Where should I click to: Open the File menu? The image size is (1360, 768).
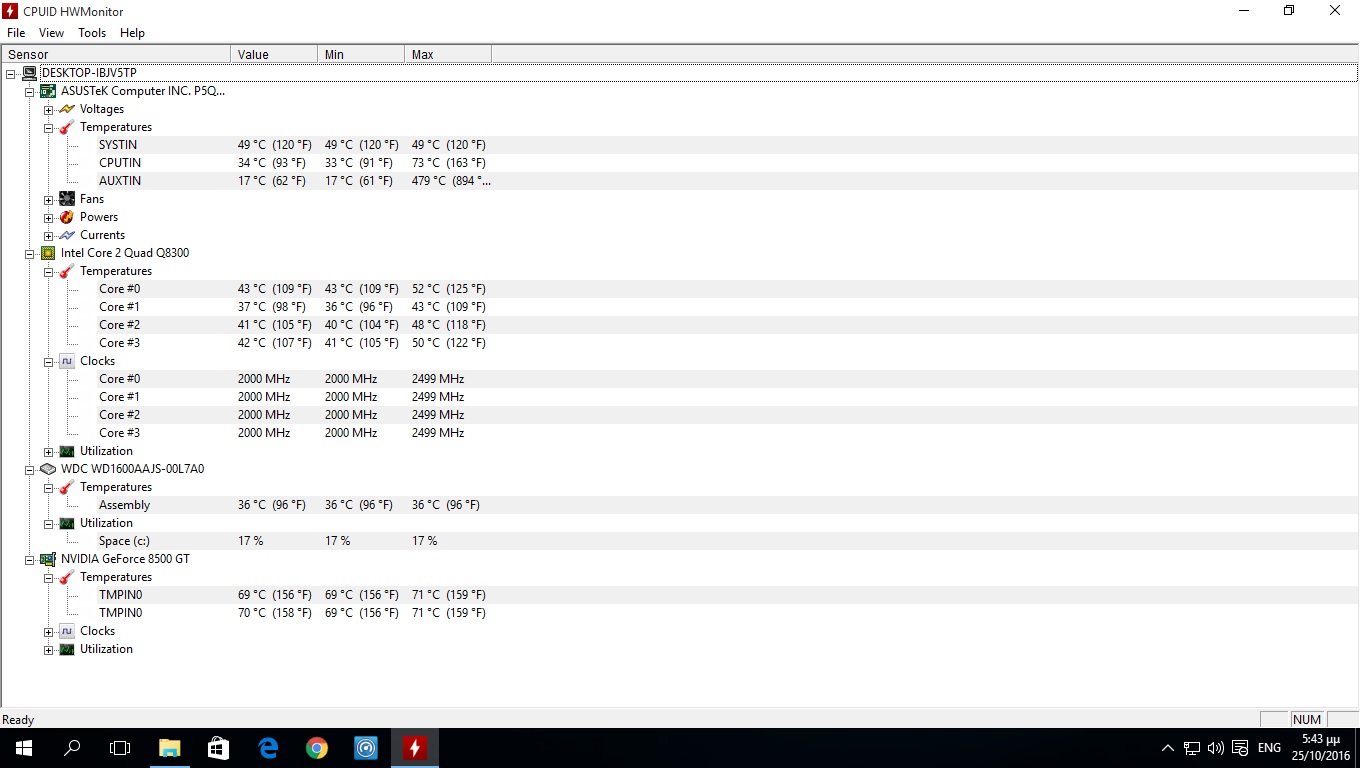click(x=16, y=33)
